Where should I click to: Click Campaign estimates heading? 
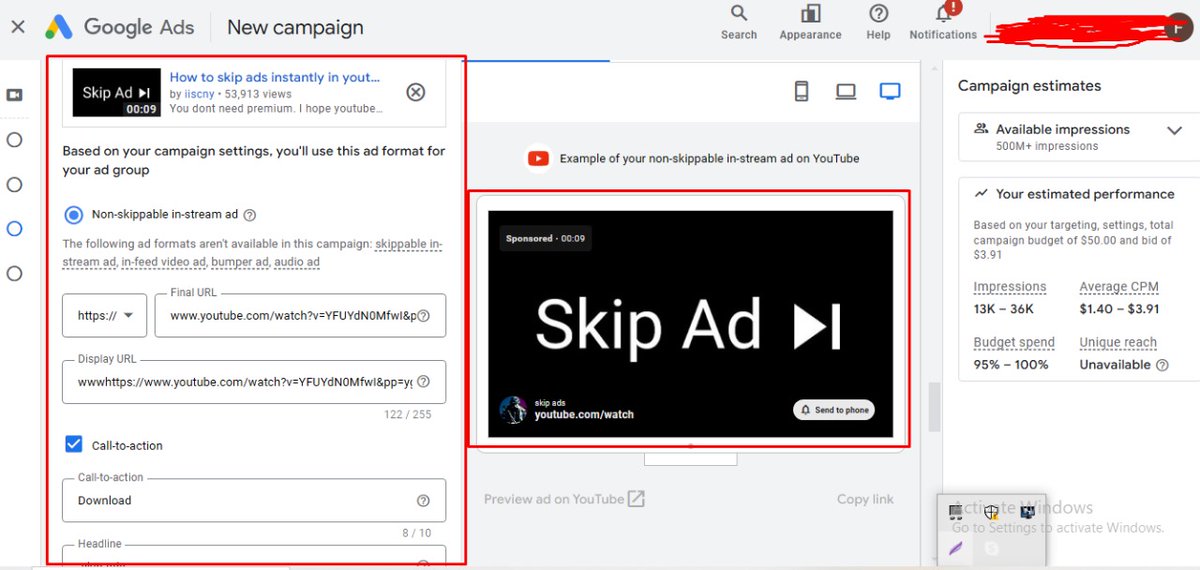click(1029, 86)
